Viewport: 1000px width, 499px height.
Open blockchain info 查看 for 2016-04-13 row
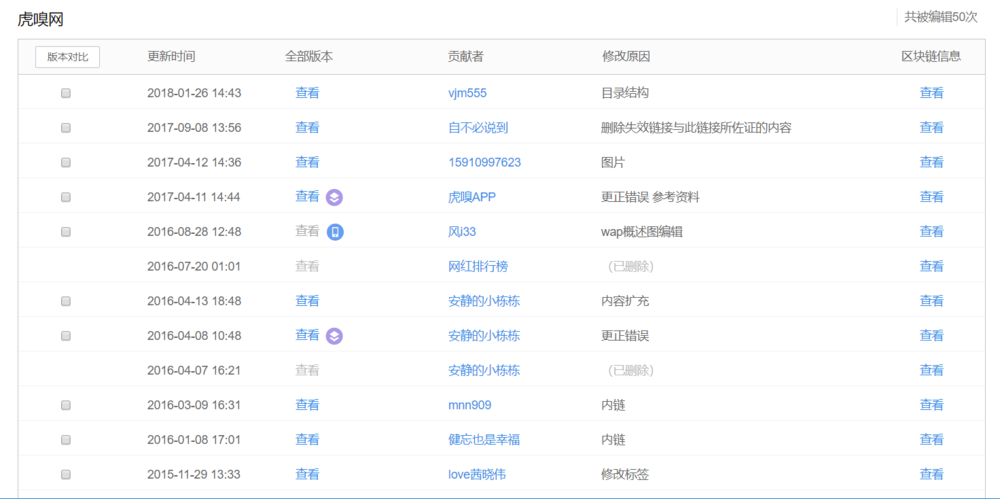tap(931, 301)
